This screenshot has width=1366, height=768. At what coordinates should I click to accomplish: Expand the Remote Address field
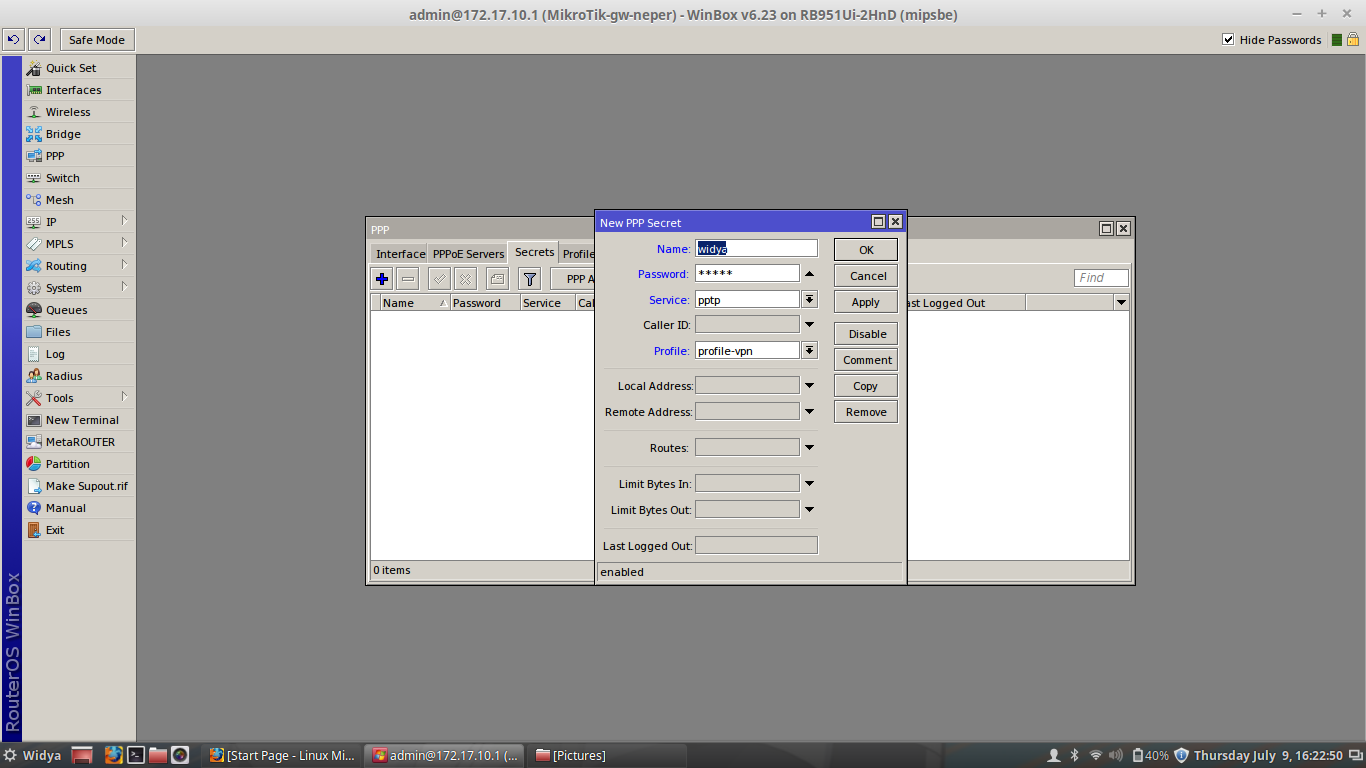[810, 412]
